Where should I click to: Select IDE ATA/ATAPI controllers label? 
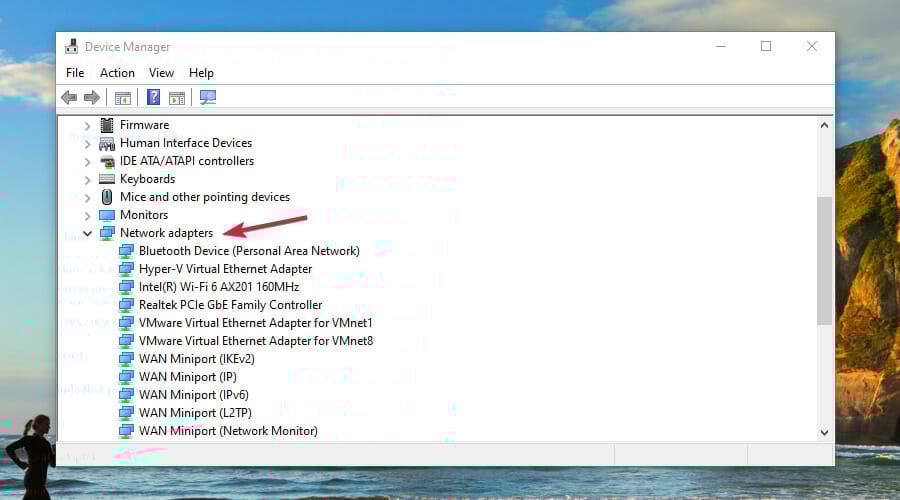pyautogui.click(x=187, y=161)
